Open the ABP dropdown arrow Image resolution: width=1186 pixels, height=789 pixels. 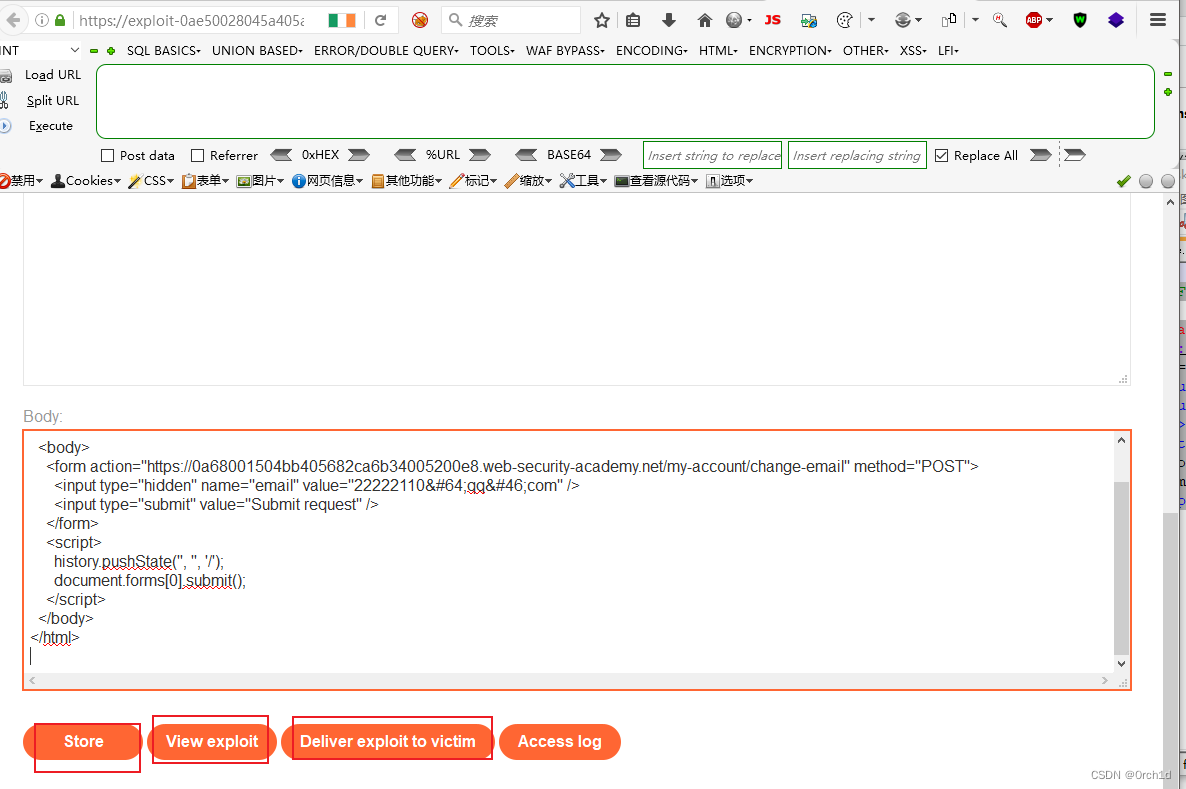tap(1050, 20)
